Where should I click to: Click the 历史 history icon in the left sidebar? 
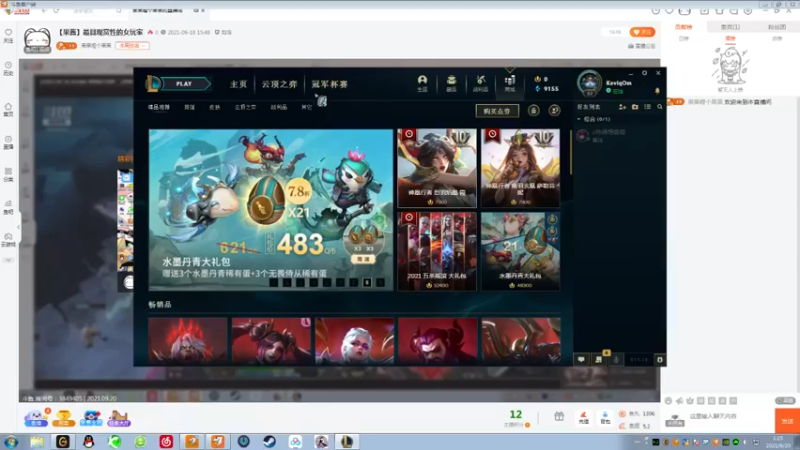pyautogui.click(x=8, y=68)
